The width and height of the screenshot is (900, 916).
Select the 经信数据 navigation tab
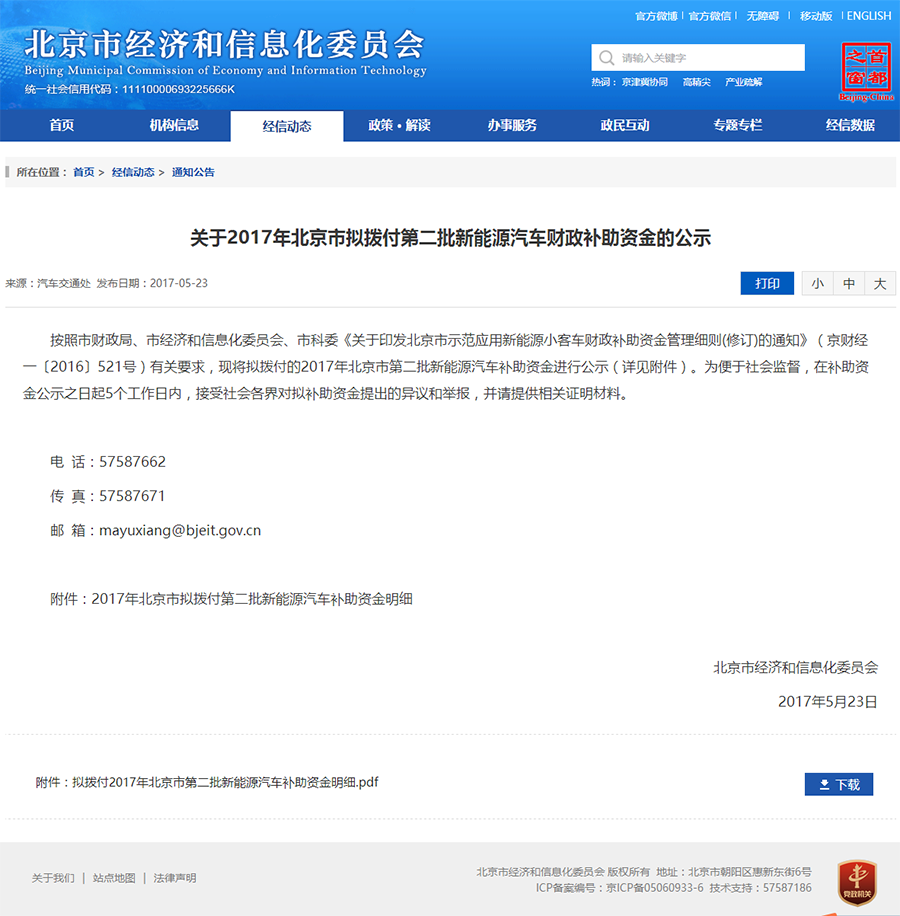pos(850,125)
